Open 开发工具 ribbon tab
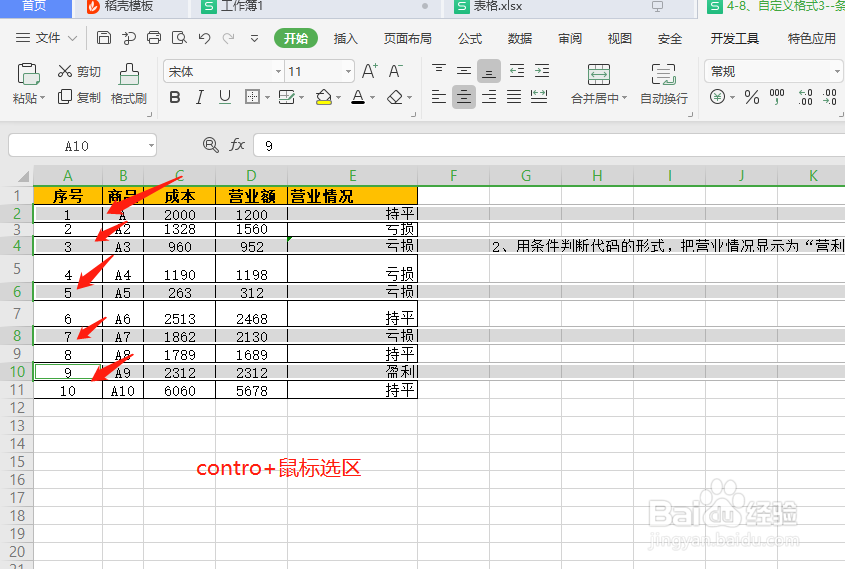This screenshot has height=569, width=845. 735,38
